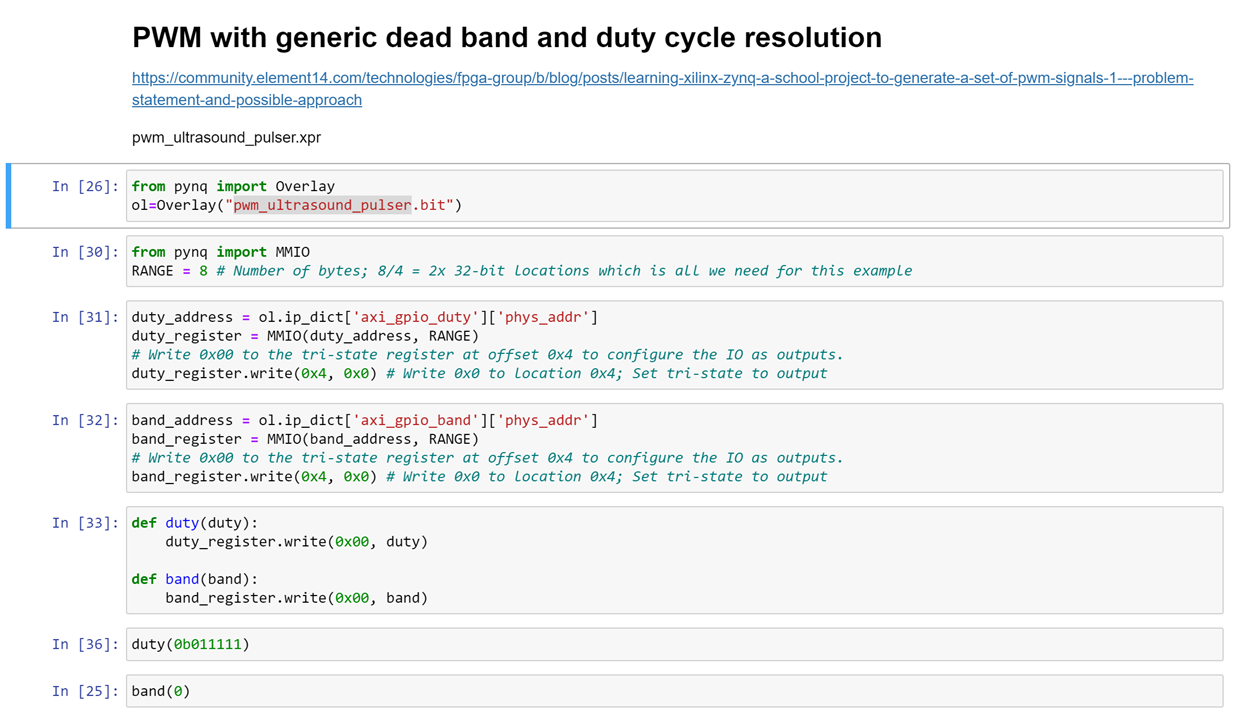Click the In [31] cell prompt

tap(85, 317)
